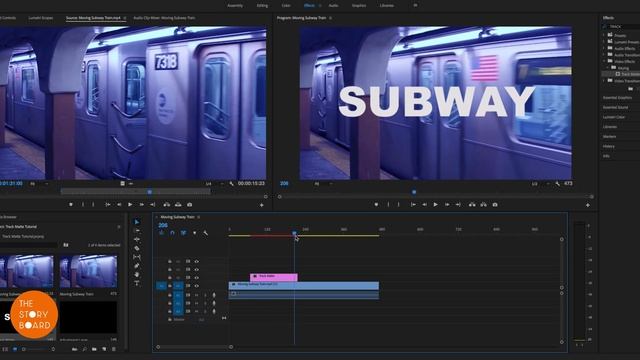The image size is (640, 360).
Task: Collapse the Keying subfolder
Action: click(608, 68)
